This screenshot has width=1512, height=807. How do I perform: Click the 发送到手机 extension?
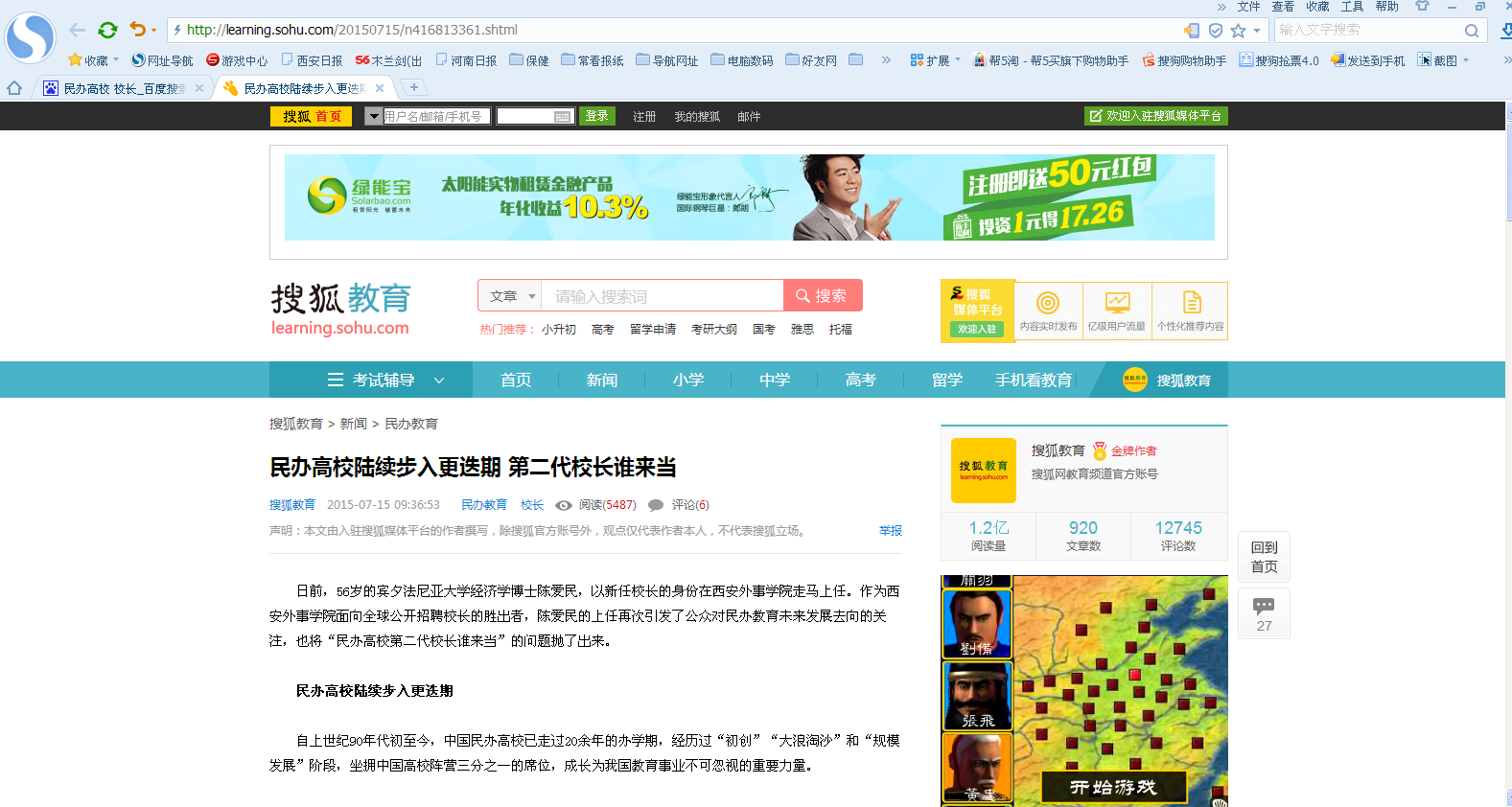(x=1367, y=60)
